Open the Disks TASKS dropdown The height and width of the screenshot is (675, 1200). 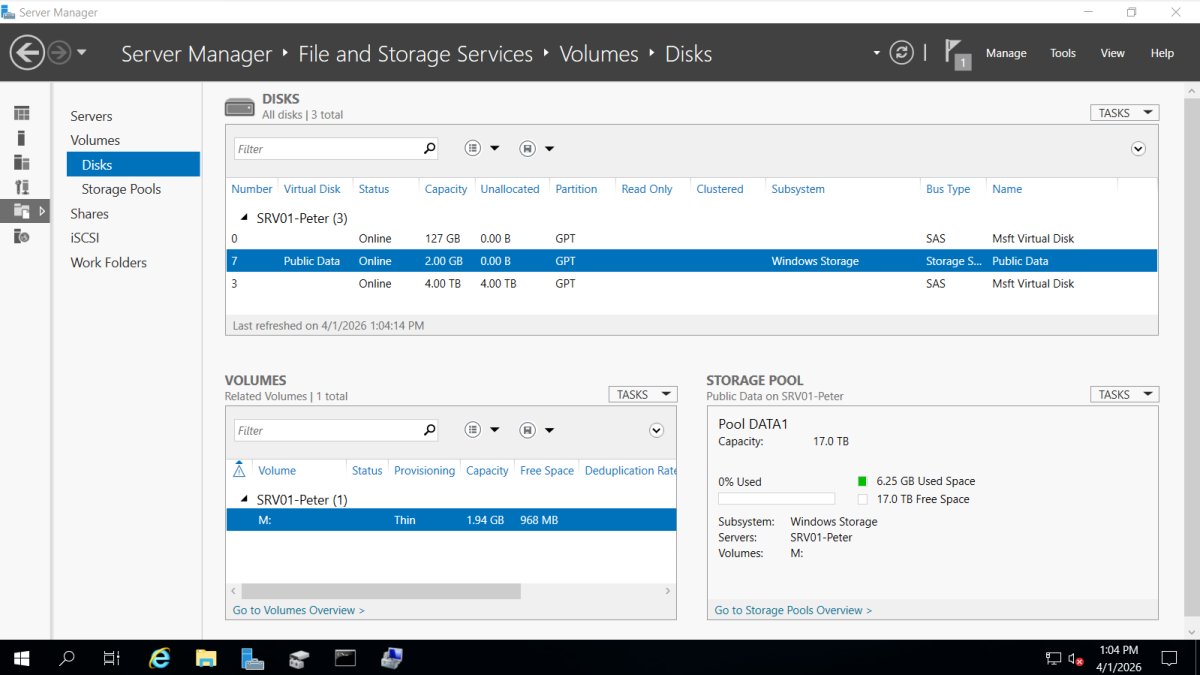1124,113
